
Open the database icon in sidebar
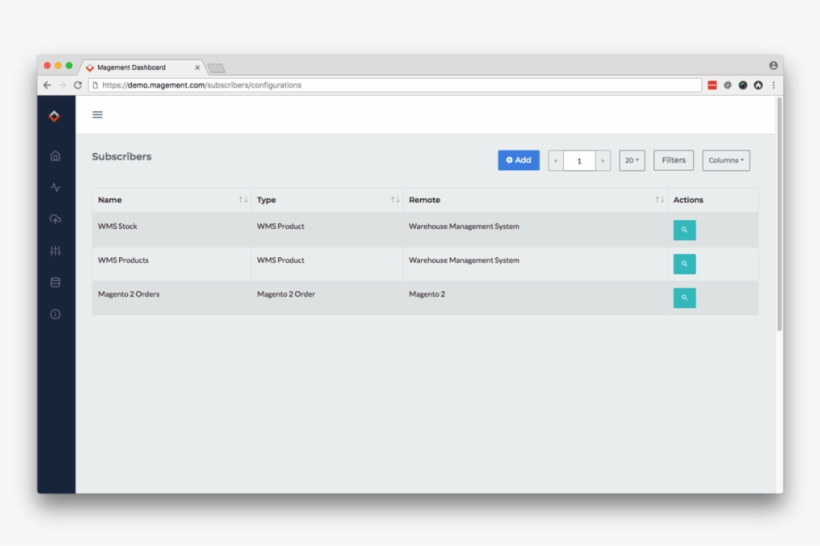pos(55,282)
